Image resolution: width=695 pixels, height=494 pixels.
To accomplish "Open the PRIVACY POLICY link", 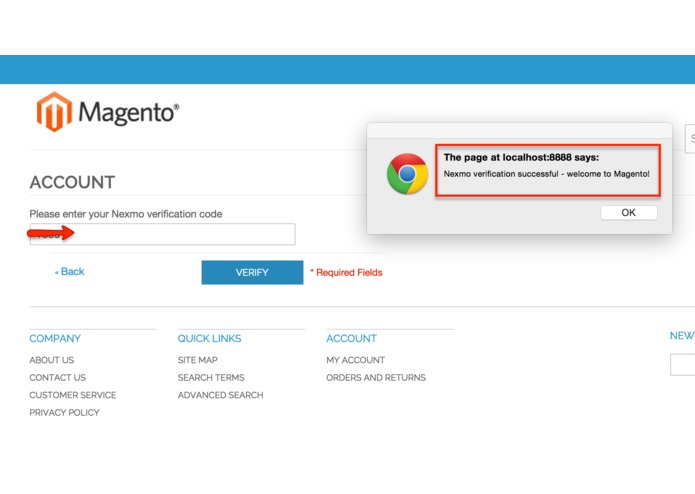I will 64,412.
